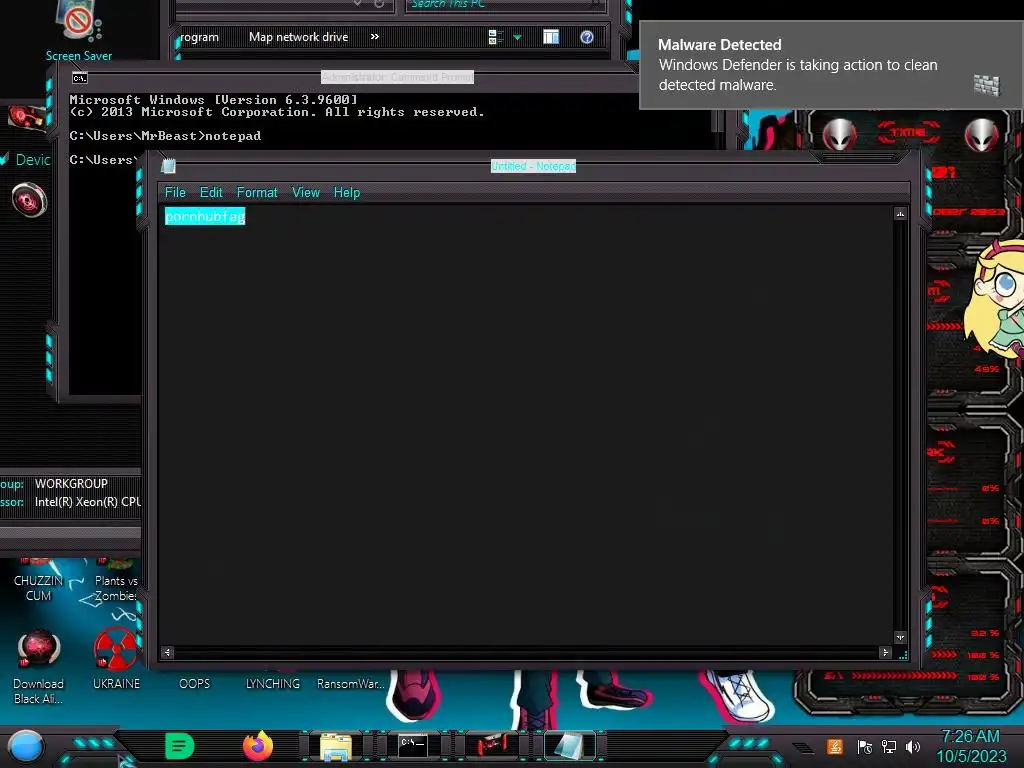Image resolution: width=1024 pixels, height=768 pixels.
Task: Show hidden tray icons arrow
Action: coord(803,747)
